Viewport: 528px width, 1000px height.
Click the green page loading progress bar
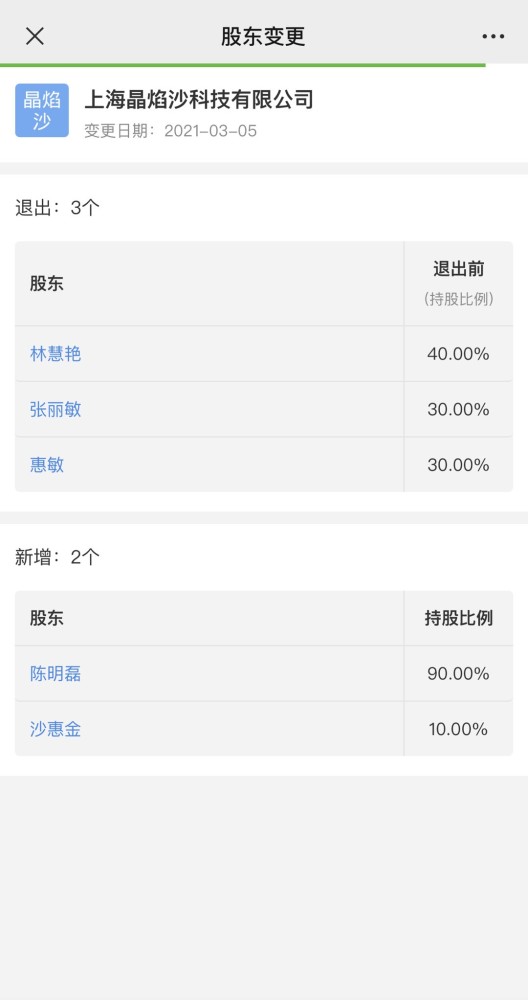tap(242, 65)
